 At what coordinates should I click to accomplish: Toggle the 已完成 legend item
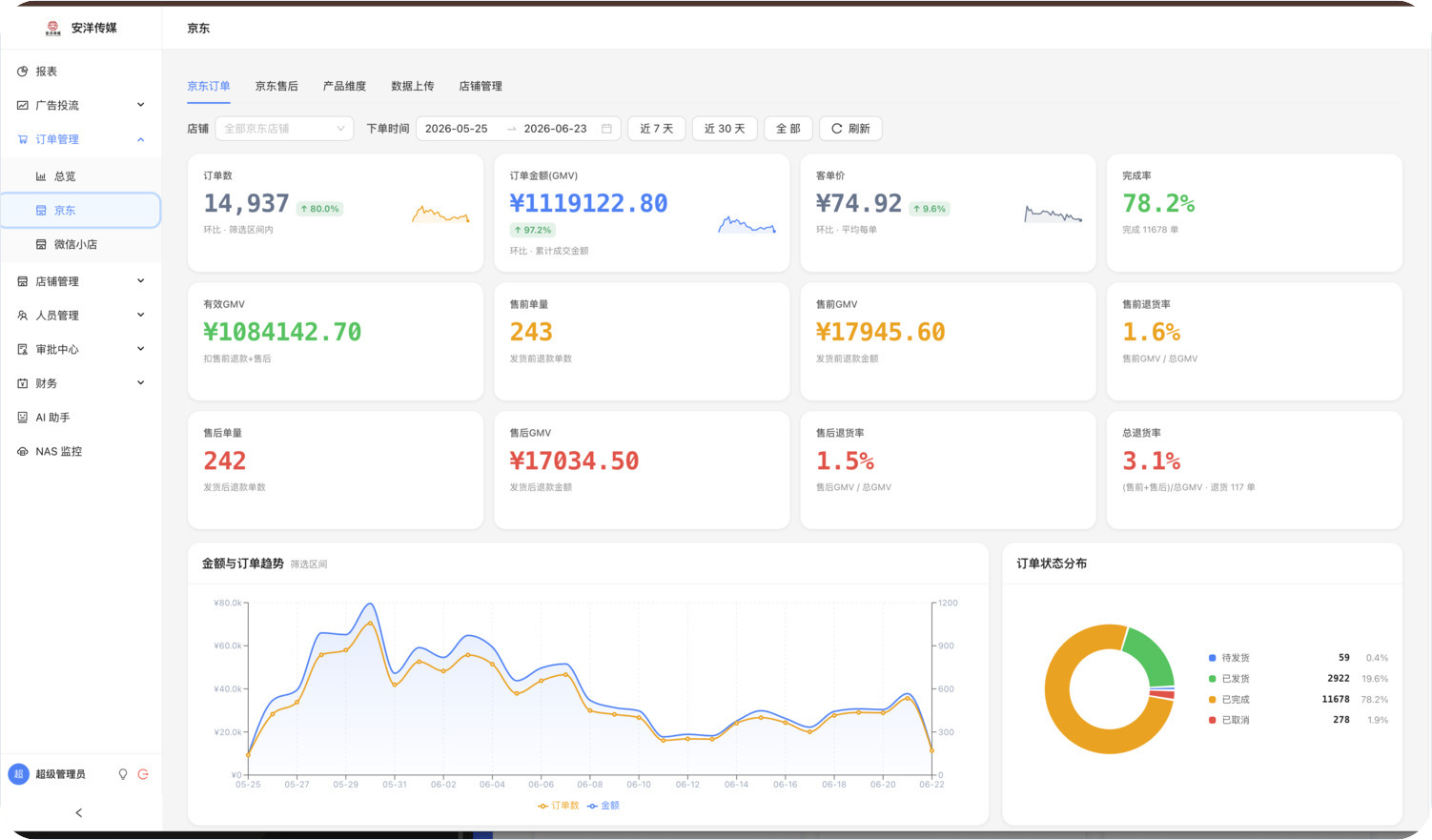pyautogui.click(x=1229, y=700)
